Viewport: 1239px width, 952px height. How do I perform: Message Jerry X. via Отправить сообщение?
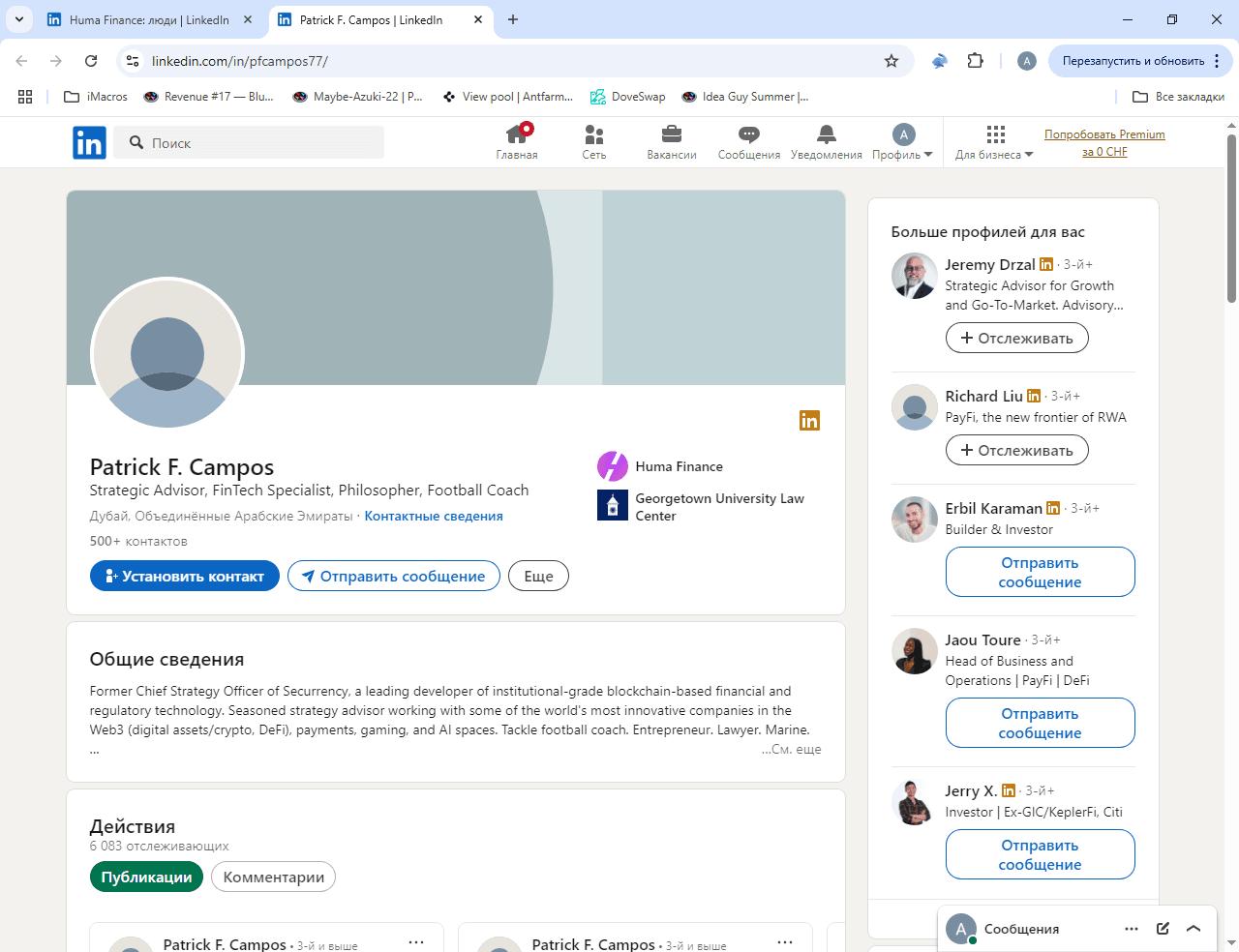(1040, 854)
